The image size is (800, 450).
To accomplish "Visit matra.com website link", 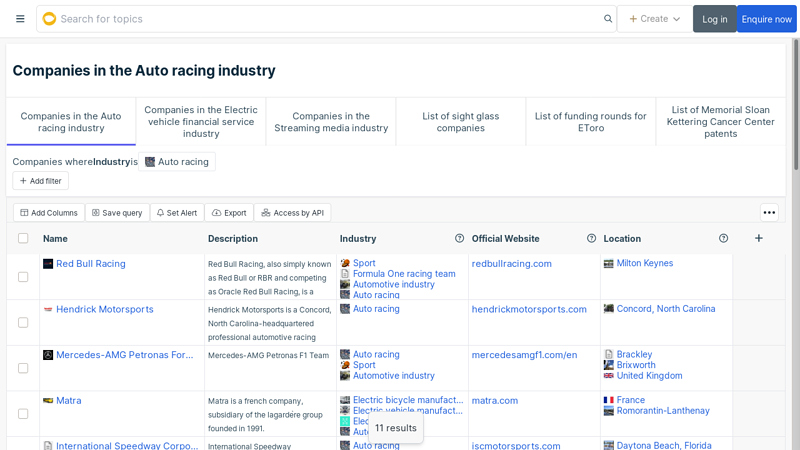I will [x=495, y=401].
